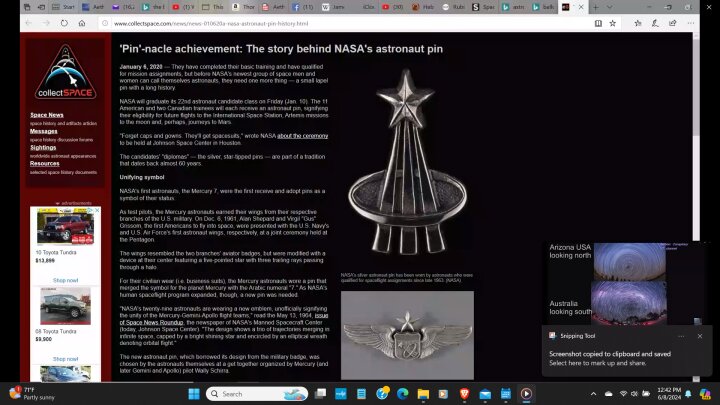
Task: Dismiss the Snipping Tool notification
Action: coord(700,336)
